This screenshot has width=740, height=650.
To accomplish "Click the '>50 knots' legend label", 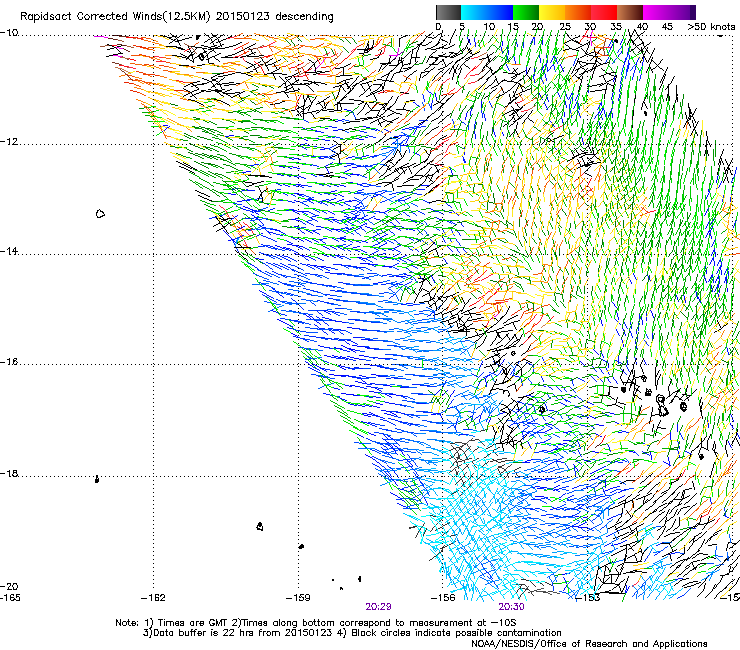I will pos(711,27).
